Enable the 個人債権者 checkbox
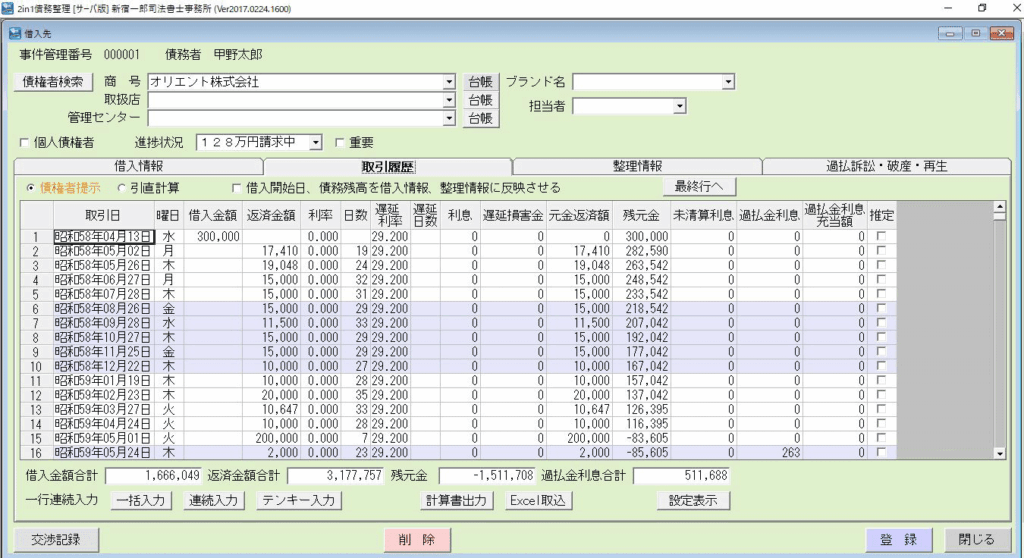This screenshot has width=1024, height=558. (26, 143)
